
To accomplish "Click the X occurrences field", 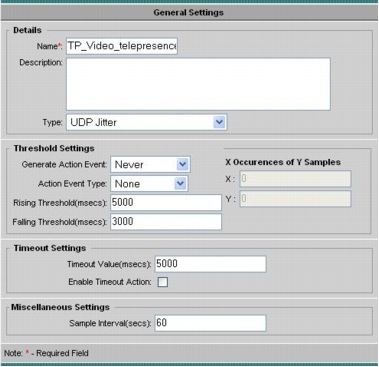I will coord(295,179).
